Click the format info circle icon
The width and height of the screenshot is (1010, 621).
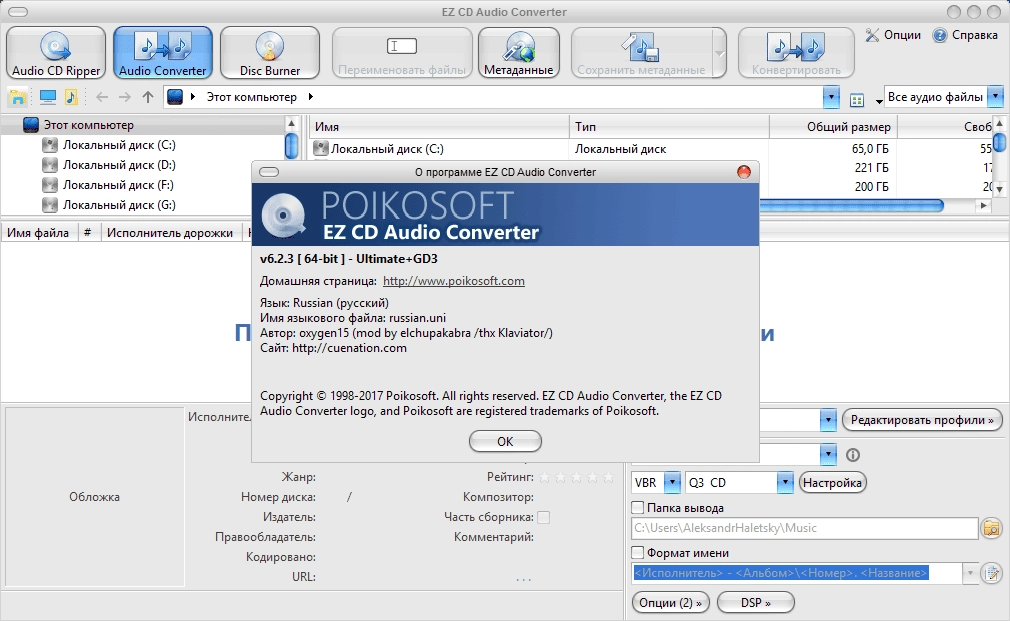(853, 455)
